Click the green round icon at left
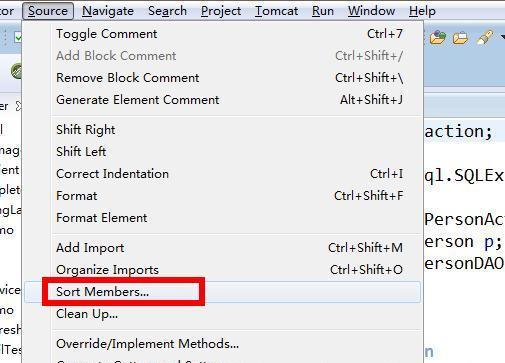The image size is (505, 363). click(16, 71)
